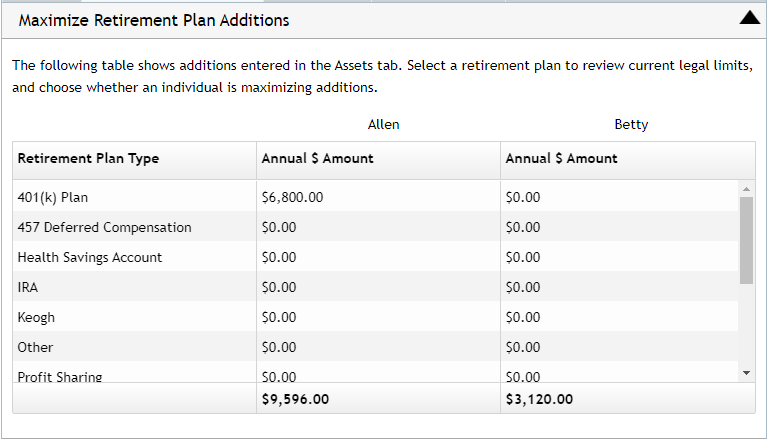This screenshot has height=439, width=768.
Task: Select the Other plan type row
Action: coord(376,347)
